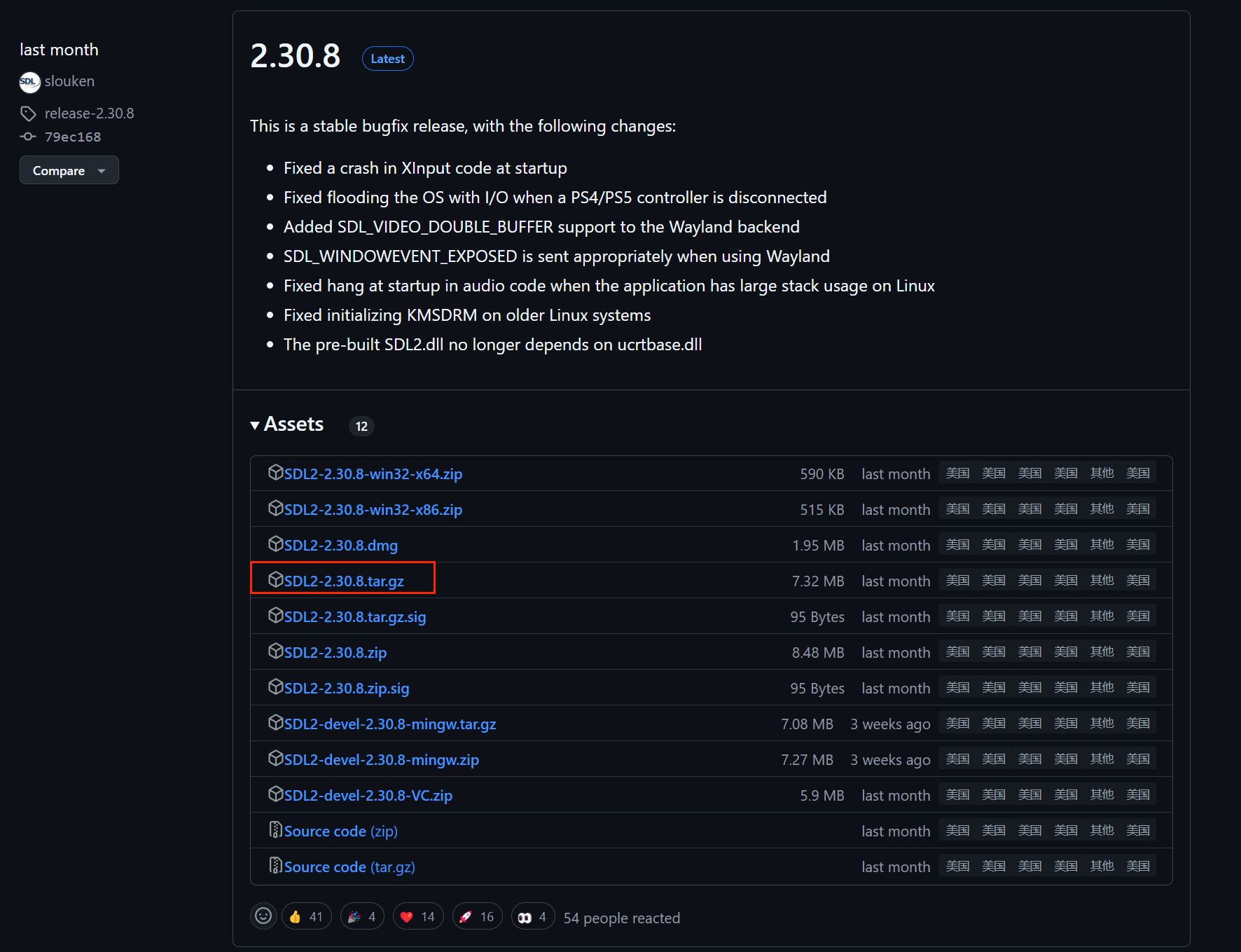
Task: Click package icon for SDL2-2.30.8.tar.gz.sig
Action: tap(275, 616)
